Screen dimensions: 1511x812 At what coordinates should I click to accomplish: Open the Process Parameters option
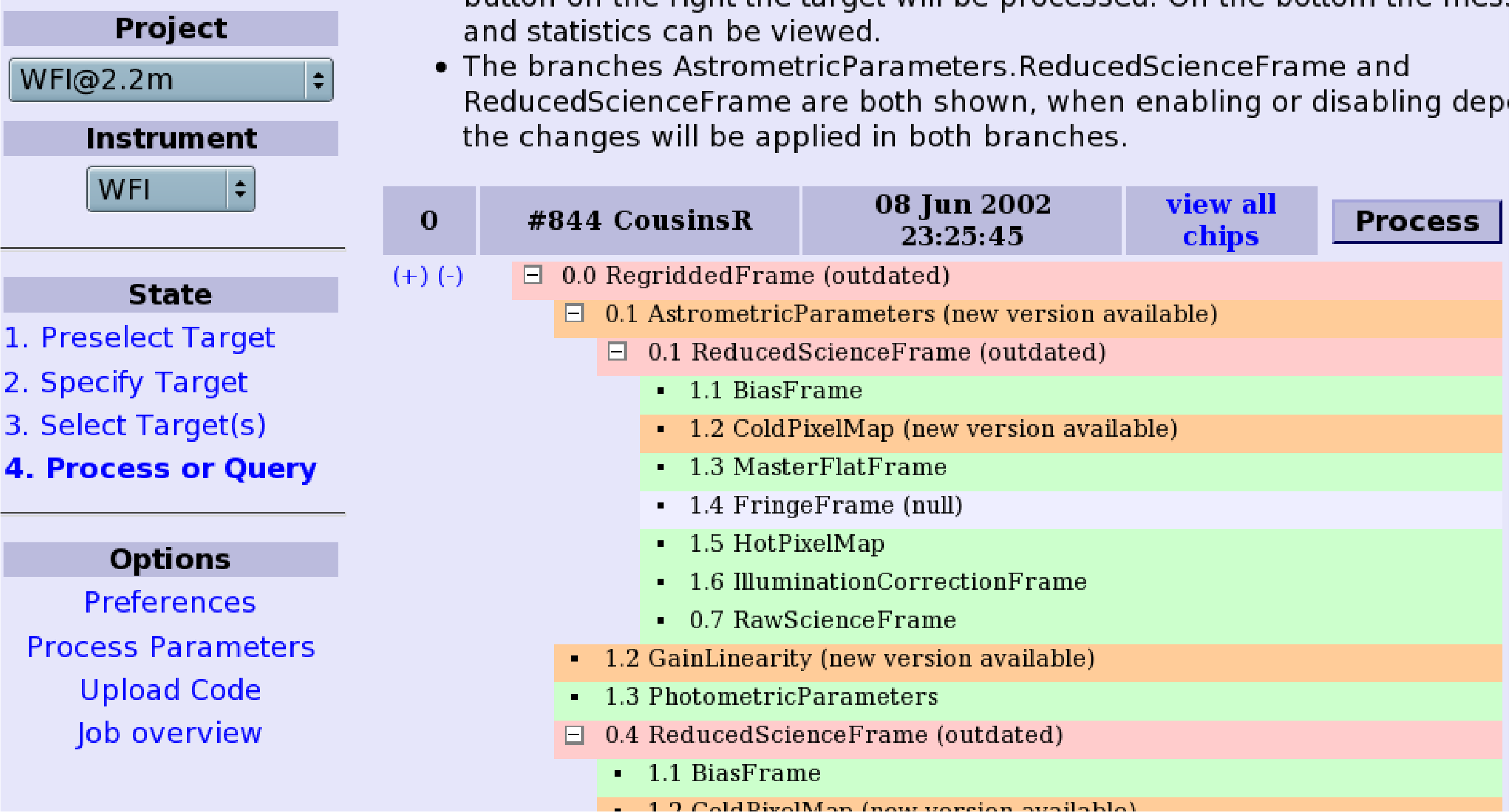coord(171,646)
